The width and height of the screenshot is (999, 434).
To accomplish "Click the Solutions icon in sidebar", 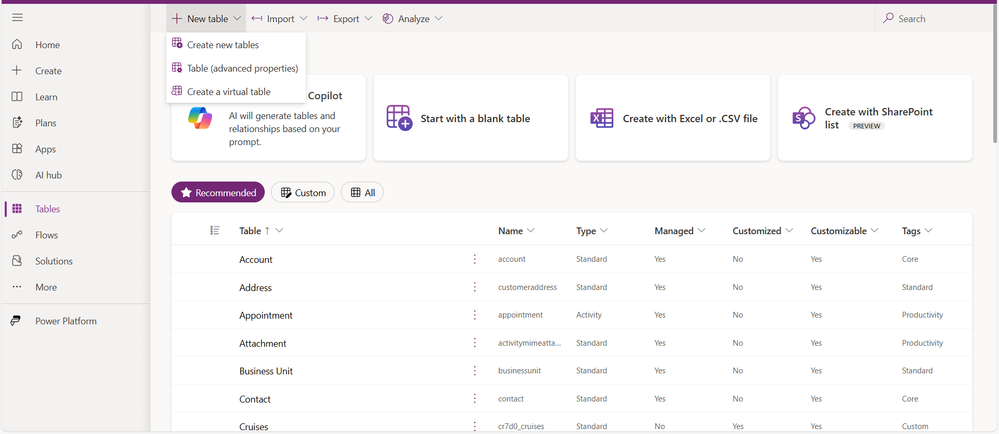I will (17, 261).
